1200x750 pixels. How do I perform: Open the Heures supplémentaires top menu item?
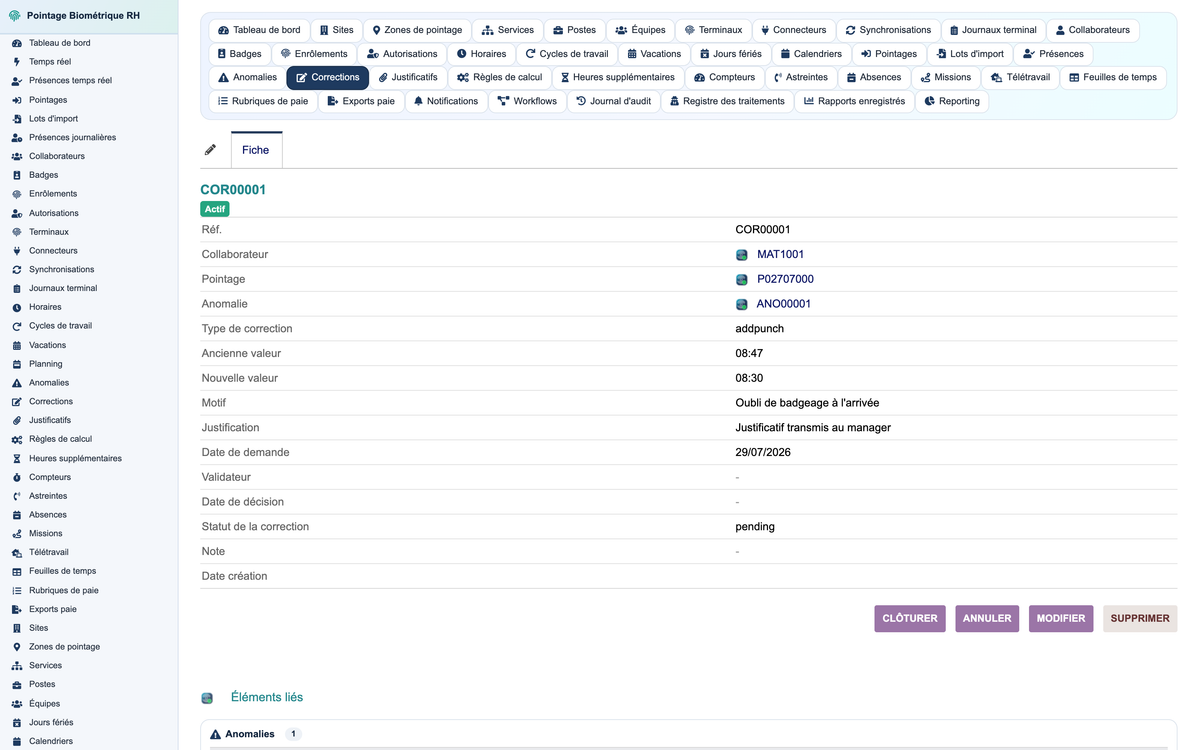[617, 77]
